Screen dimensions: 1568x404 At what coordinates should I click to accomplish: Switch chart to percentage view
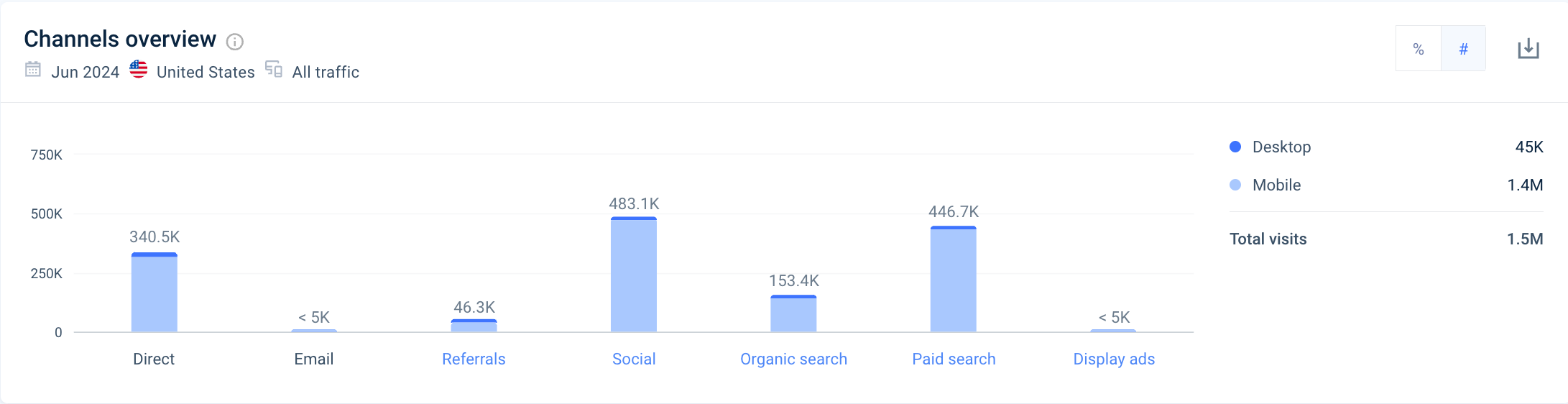pos(1418,49)
